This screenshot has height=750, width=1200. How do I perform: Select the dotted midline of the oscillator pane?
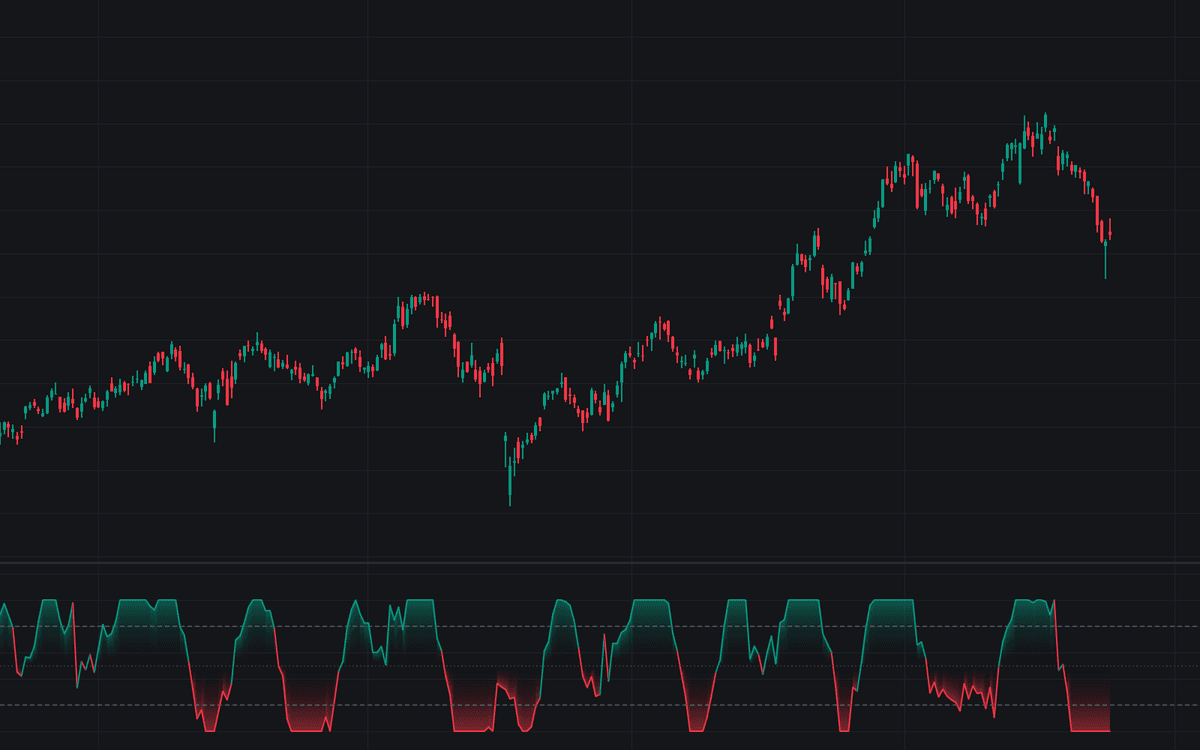point(600,666)
